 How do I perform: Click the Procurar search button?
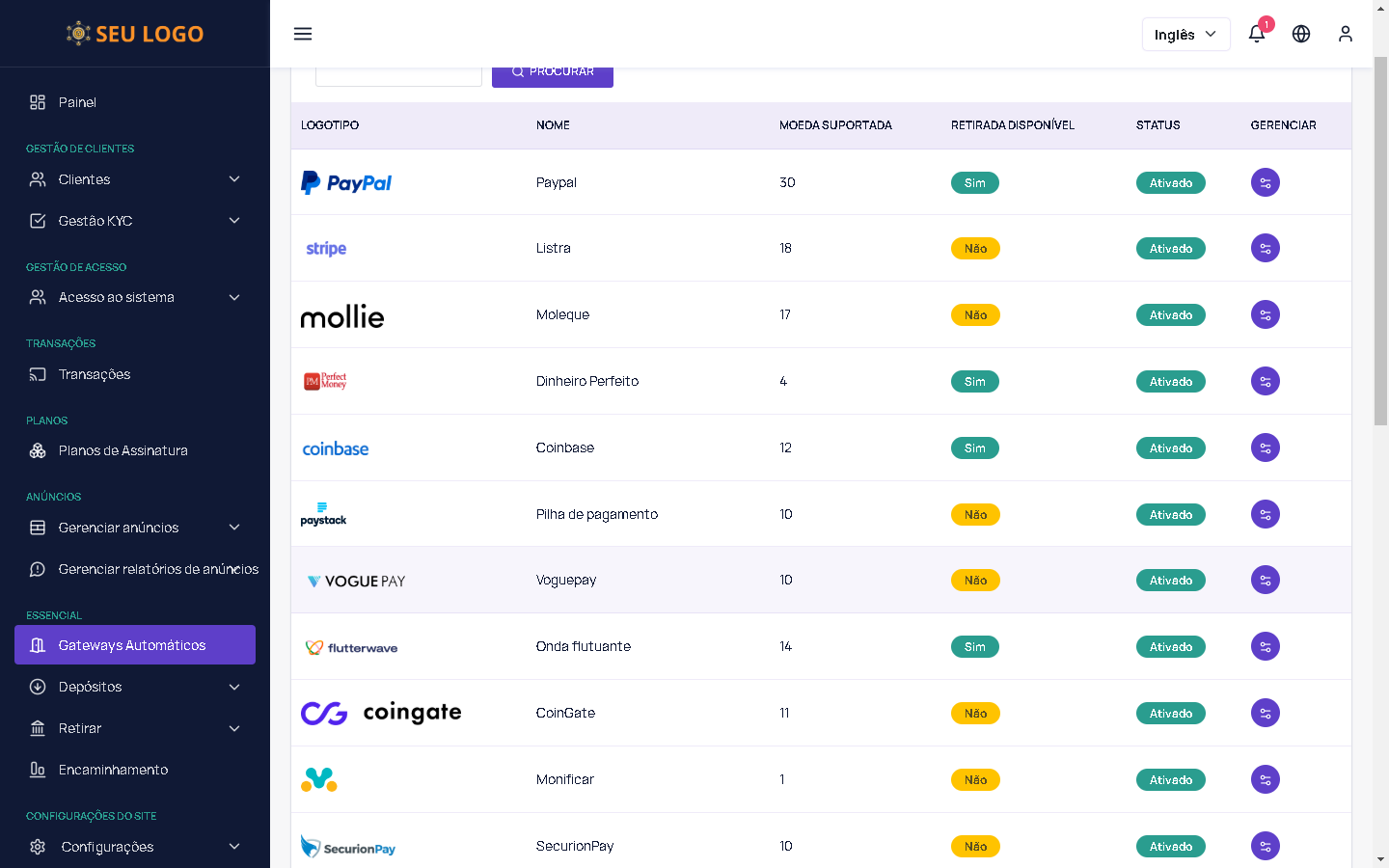(x=553, y=73)
